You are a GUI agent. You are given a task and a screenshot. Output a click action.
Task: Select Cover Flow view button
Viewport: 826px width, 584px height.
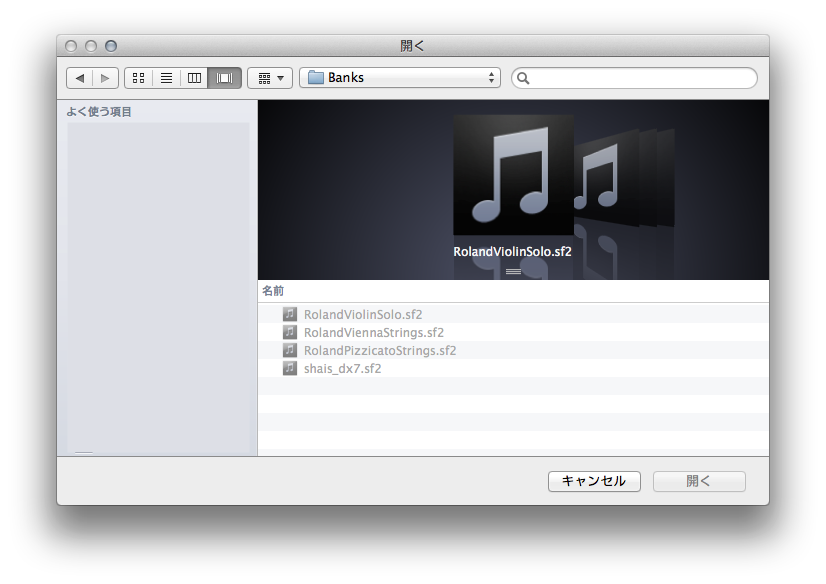(x=224, y=78)
